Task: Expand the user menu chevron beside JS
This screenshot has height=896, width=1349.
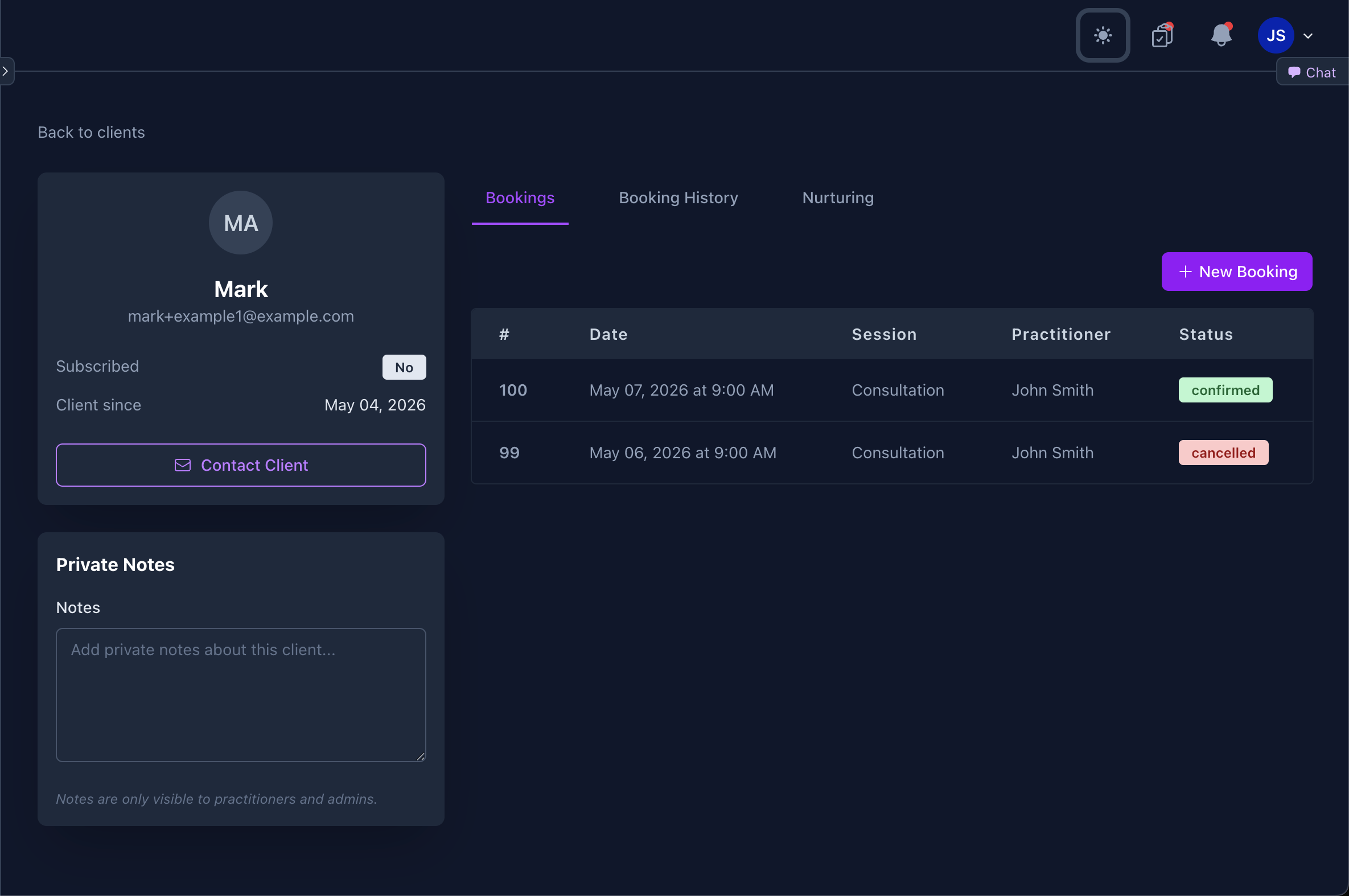Action: 1307,36
